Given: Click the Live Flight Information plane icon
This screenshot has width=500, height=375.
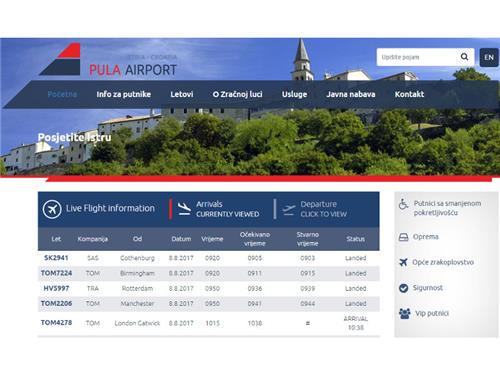Looking at the screenshot, I should coord(52,209).
